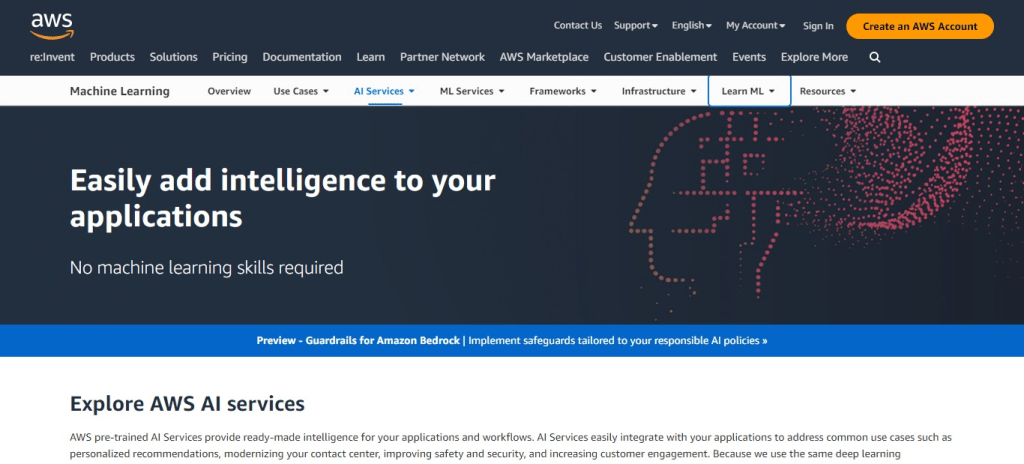Click 'Explore AWS AI services' heading
The width and height of the screenshot is (1024, 464).
(x=187, y=403)
